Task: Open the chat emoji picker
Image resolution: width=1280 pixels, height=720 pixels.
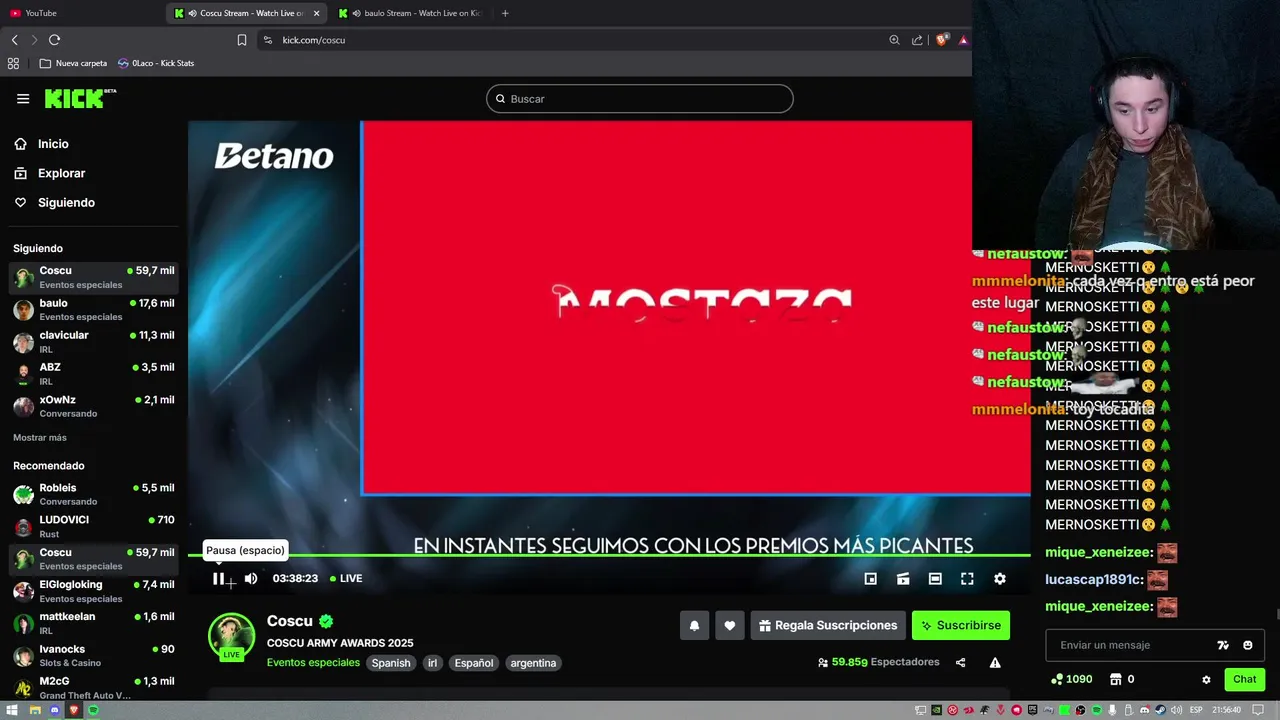Action: (x=1247, y=645)
